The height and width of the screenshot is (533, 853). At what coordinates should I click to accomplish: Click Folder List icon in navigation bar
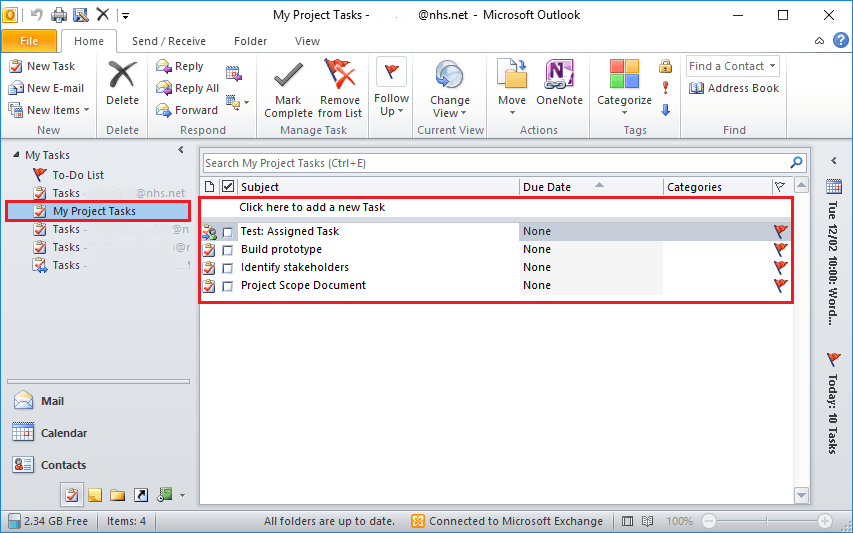(x=118, y=495)
